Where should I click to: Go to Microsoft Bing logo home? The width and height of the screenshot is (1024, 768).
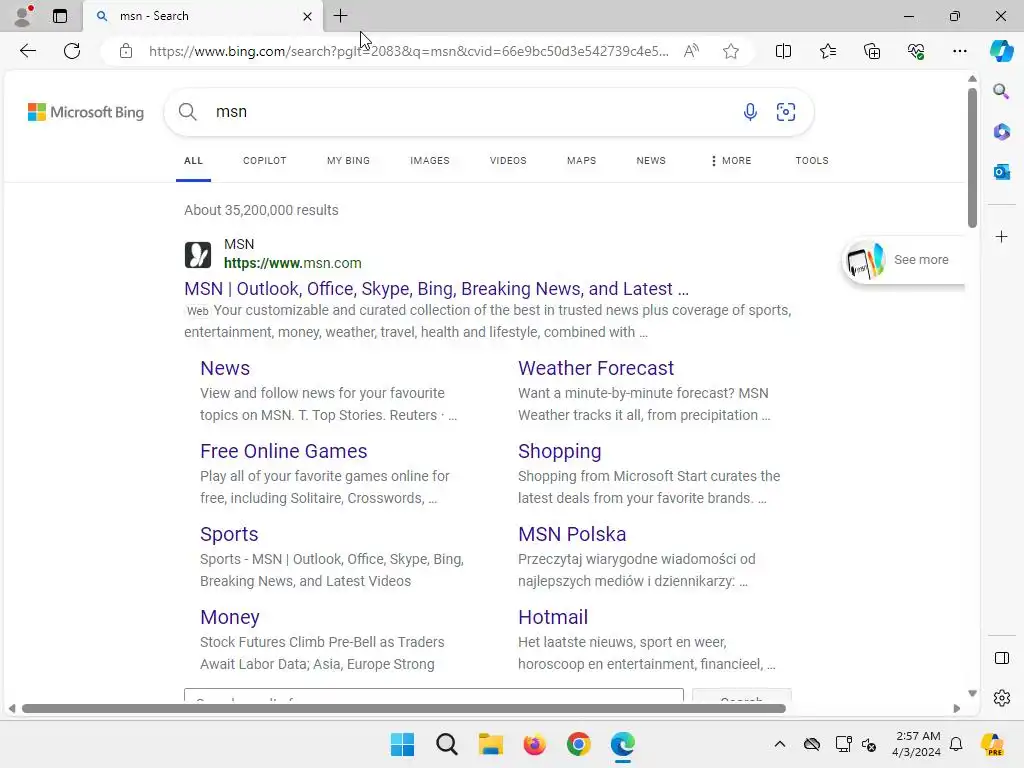(86, 112)
